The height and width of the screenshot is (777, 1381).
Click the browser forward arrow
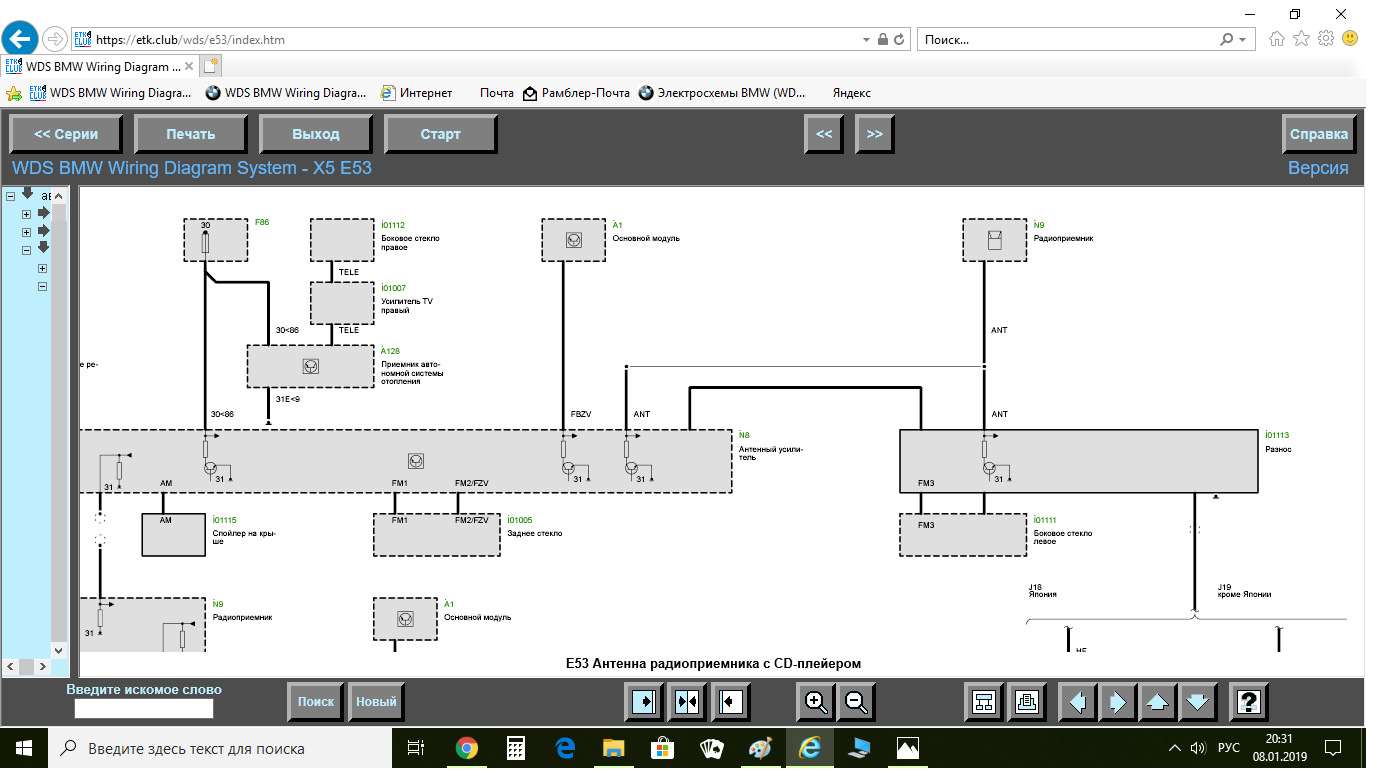click(x=54, y=38)
